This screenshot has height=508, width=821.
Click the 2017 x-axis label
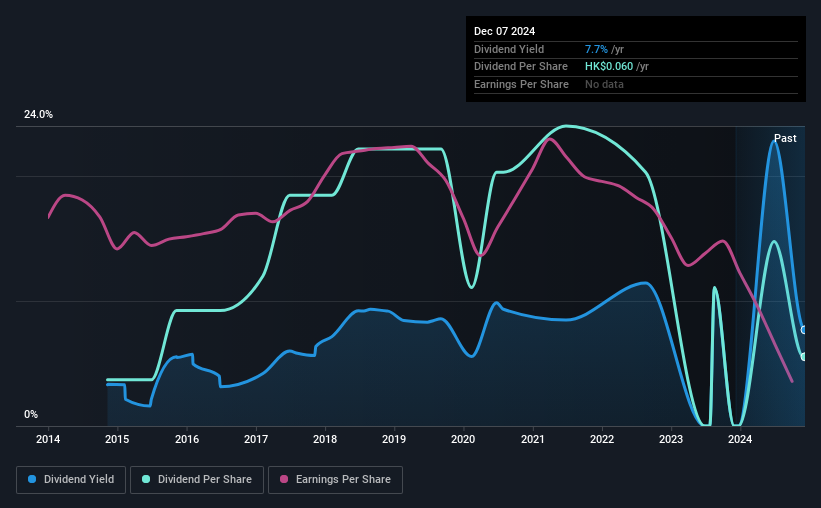tap(256, 439)
